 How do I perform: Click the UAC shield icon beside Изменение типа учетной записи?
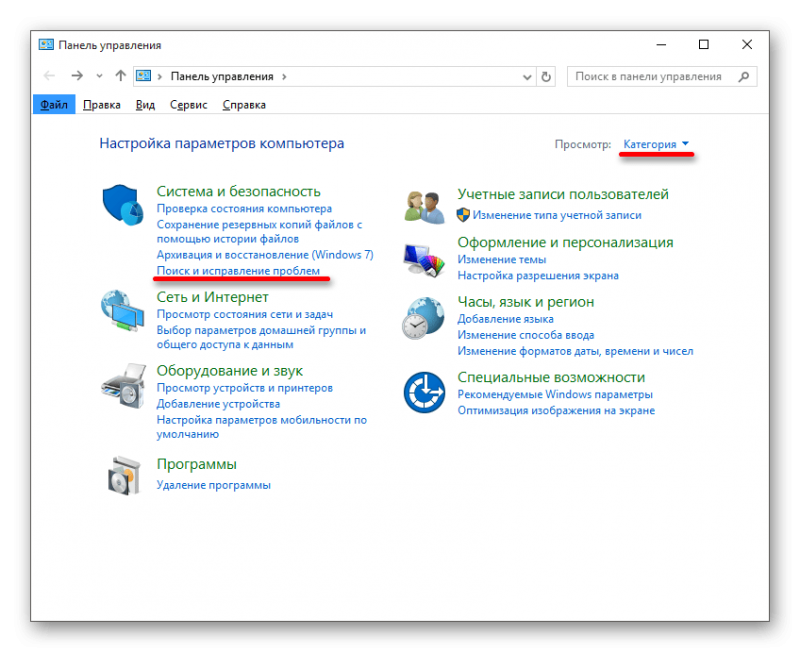tap(463, 215)
